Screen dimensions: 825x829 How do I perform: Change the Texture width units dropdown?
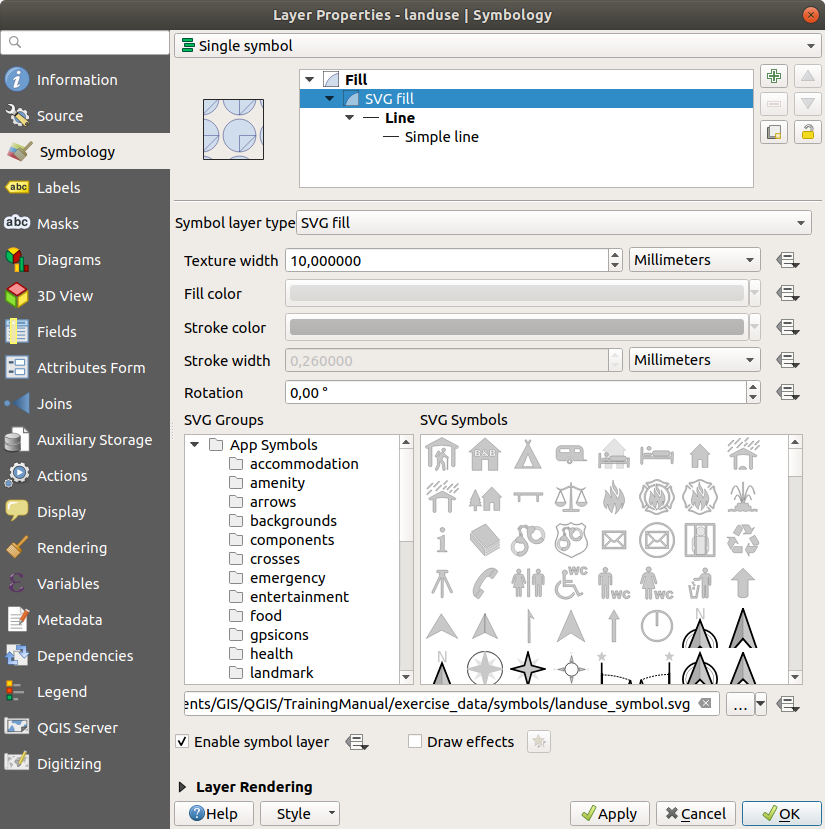click(x=694, y=259)
